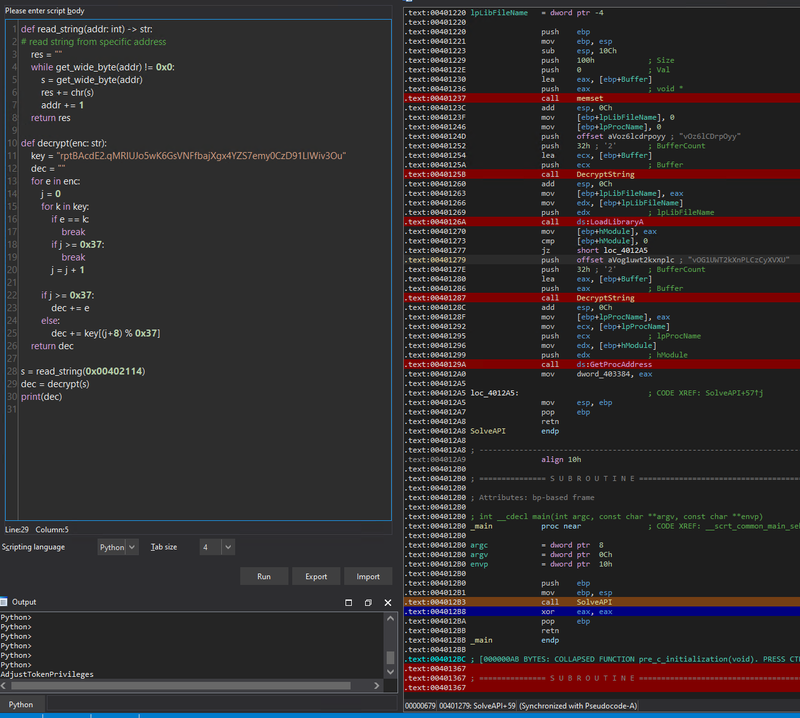
Task: Run the script
Action: pos(264,576)
